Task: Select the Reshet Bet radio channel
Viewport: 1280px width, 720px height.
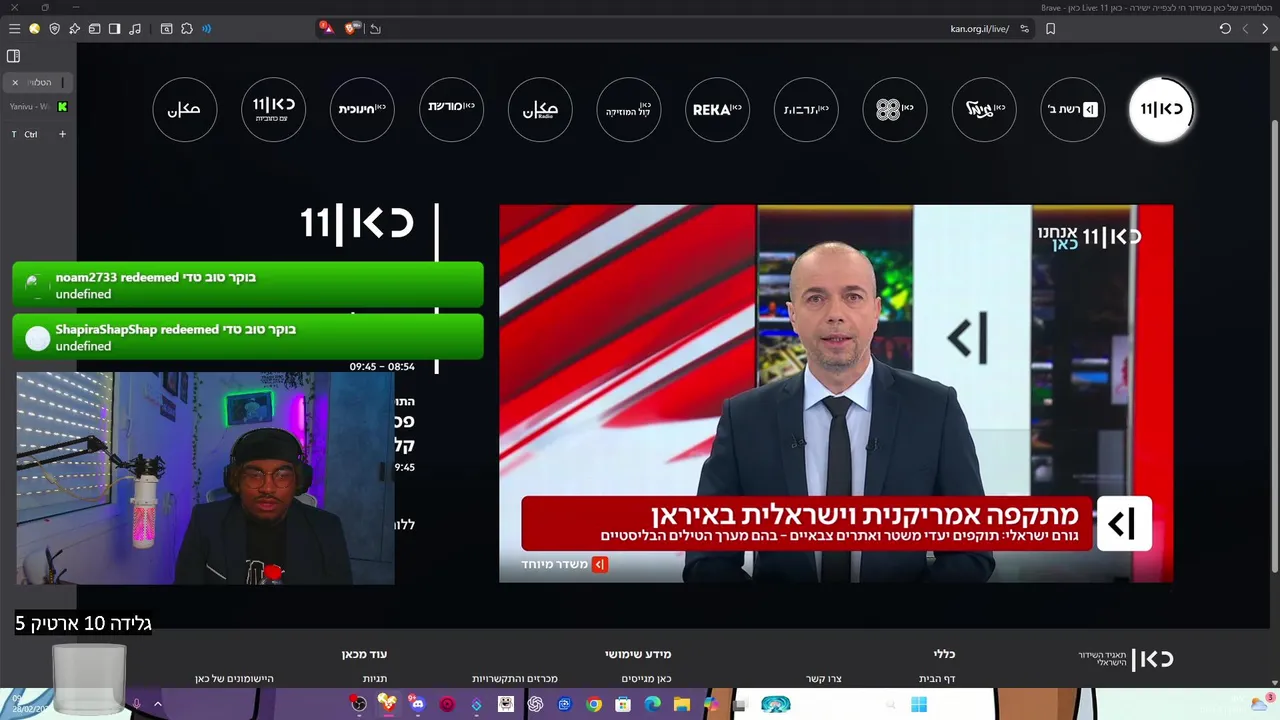Action: click(1072, 109)
